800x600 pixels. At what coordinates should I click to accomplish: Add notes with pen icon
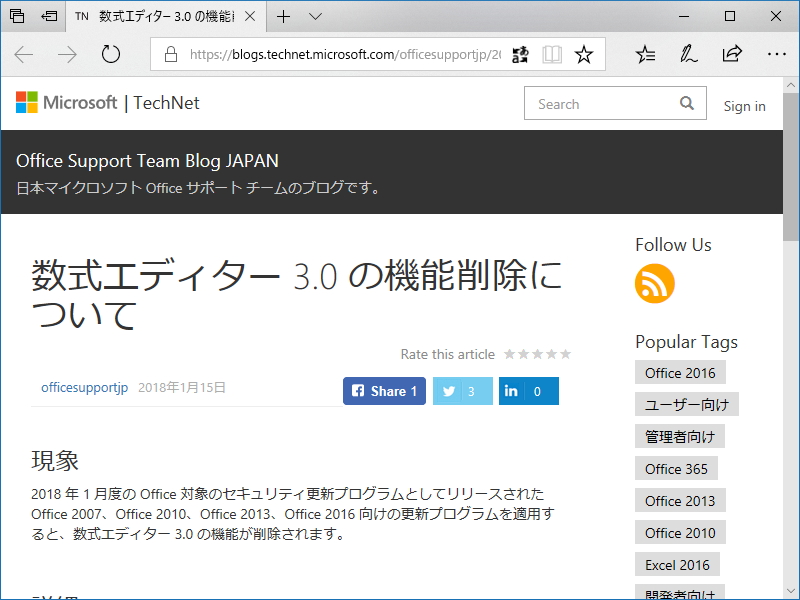(x=688, y=54)
